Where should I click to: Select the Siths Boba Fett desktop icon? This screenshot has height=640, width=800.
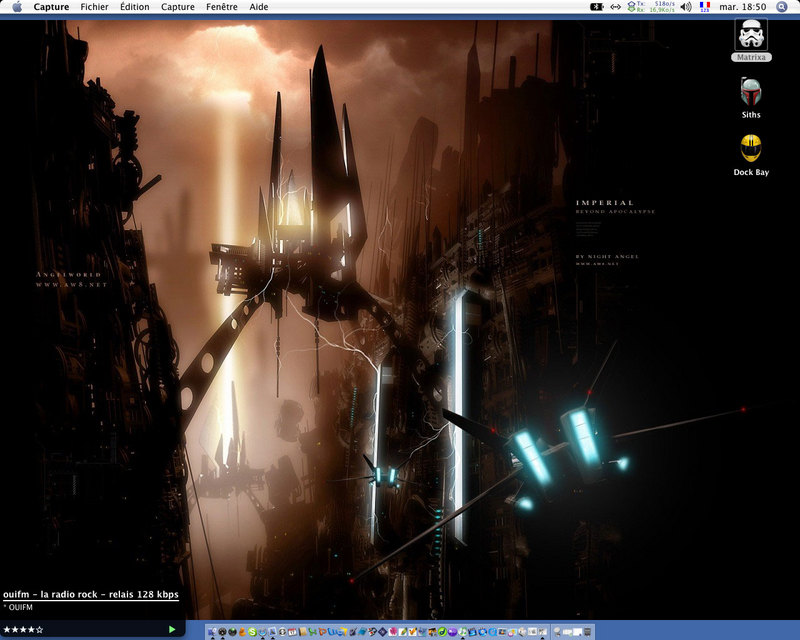[x=751, y=92]
